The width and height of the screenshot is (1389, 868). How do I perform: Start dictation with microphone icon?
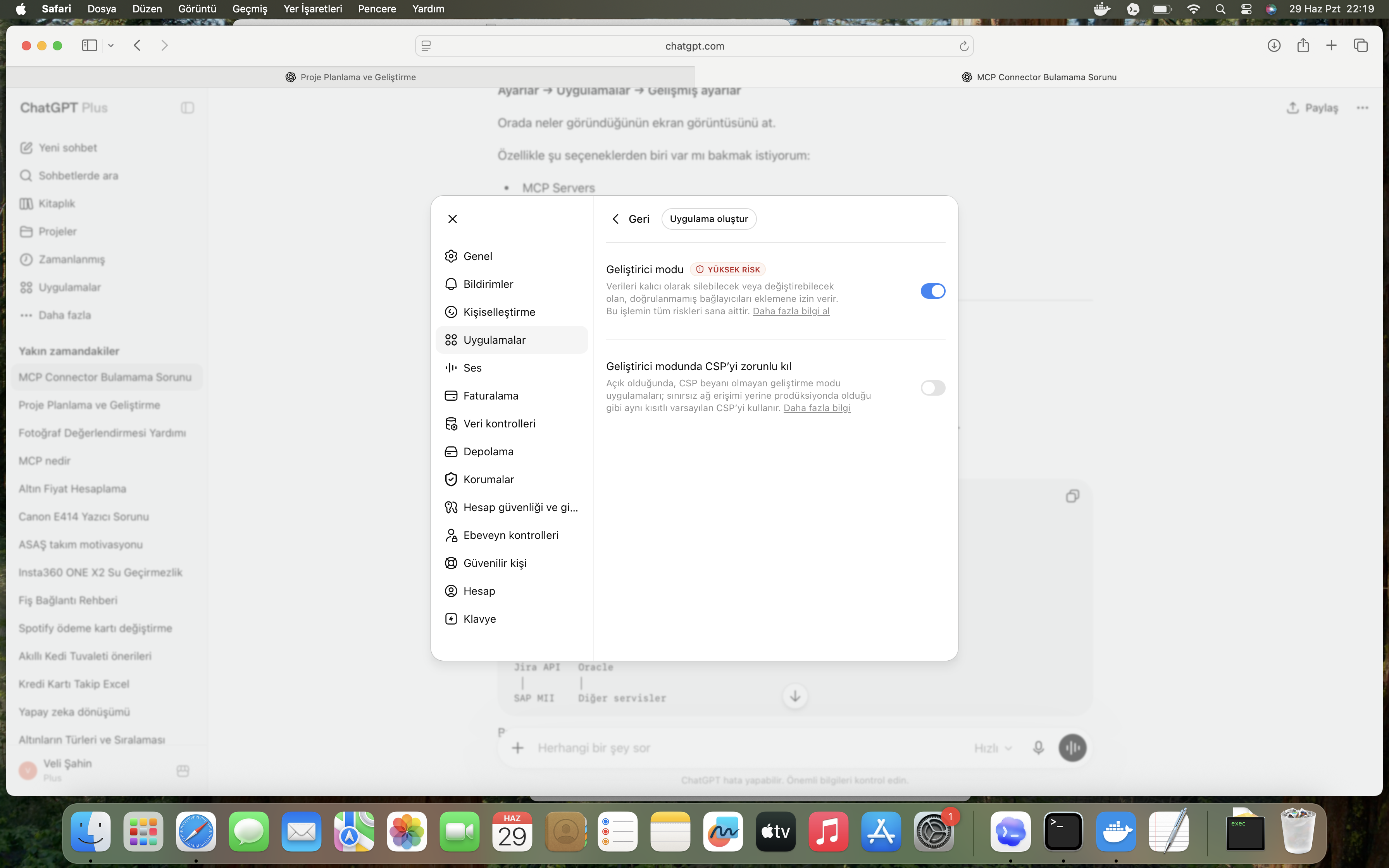(x=1038, y=748)
